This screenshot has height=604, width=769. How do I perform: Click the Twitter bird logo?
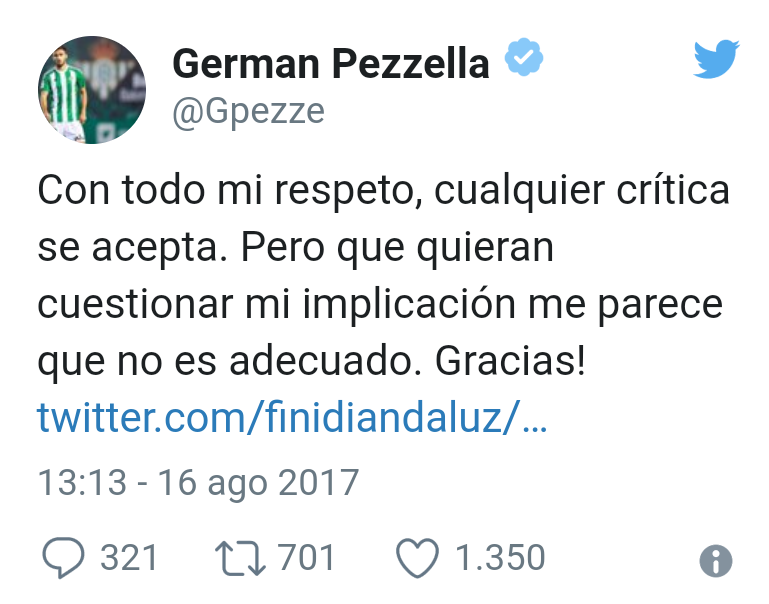point(716,62)
